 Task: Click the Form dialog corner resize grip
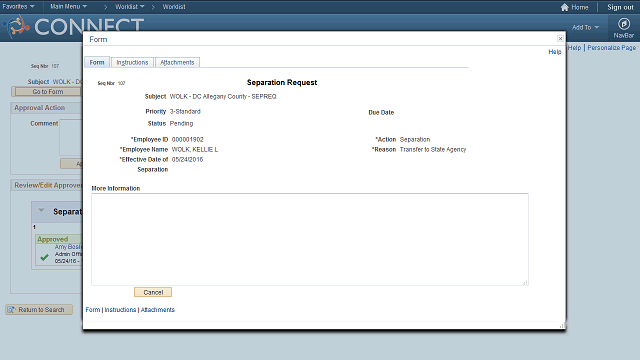click(x=562, y=325)
